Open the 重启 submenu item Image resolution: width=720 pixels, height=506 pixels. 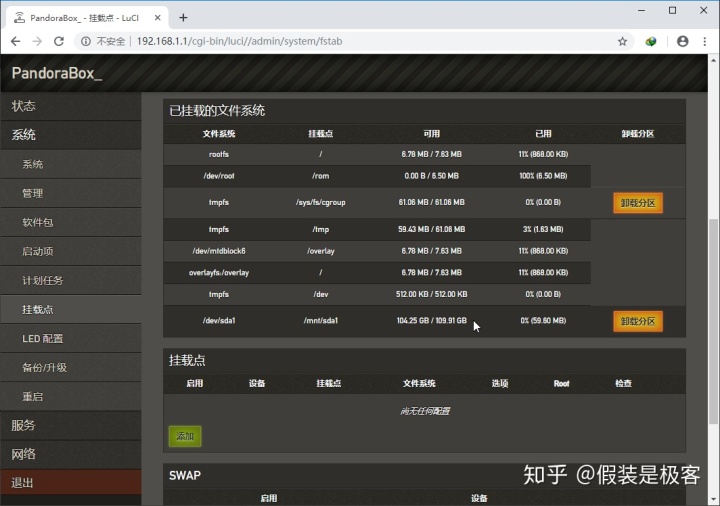point(71,396)
